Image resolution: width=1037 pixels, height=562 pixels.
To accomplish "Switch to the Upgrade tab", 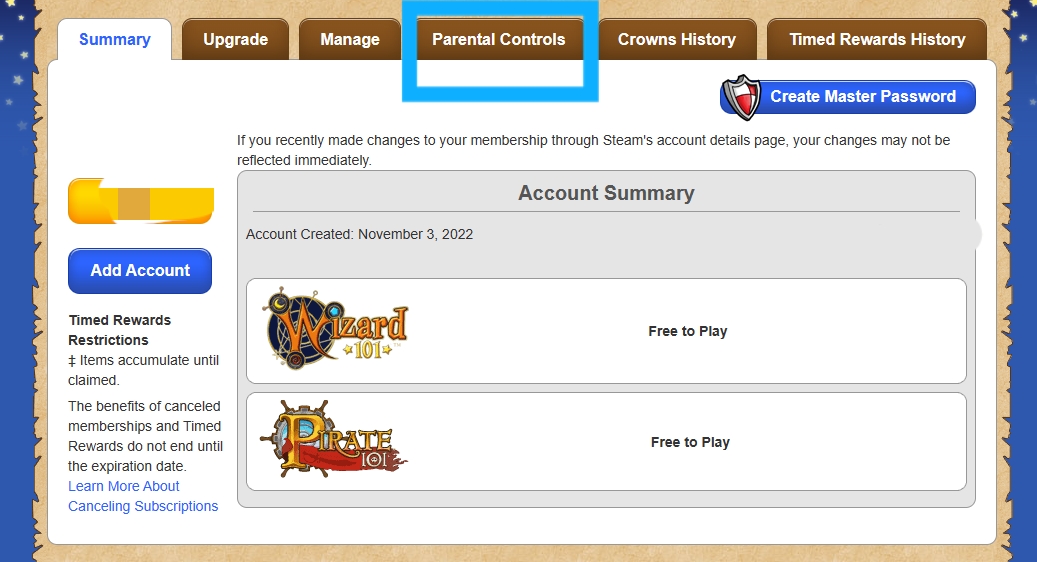I will coord(235,40).
